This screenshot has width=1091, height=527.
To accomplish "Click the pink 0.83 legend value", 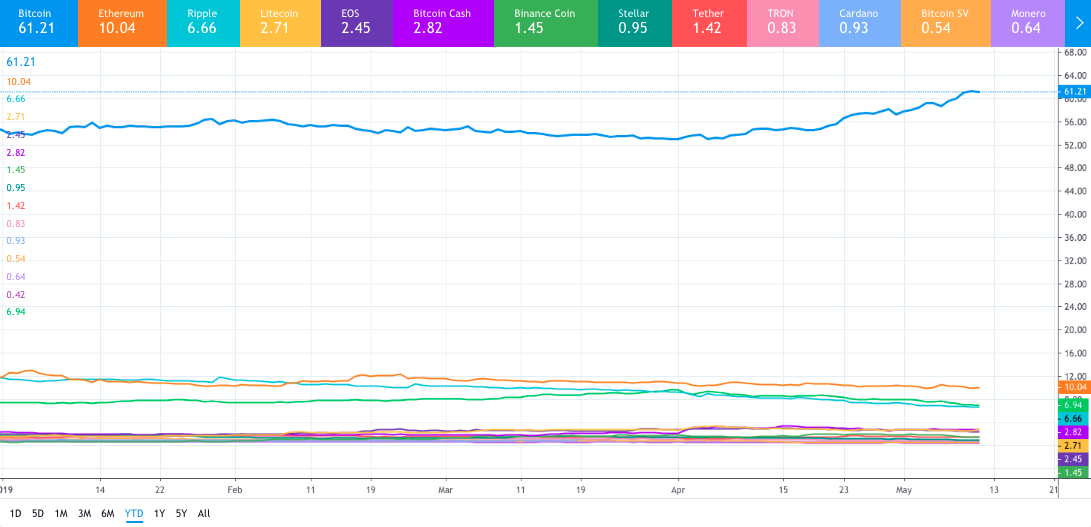I will 15,223.
